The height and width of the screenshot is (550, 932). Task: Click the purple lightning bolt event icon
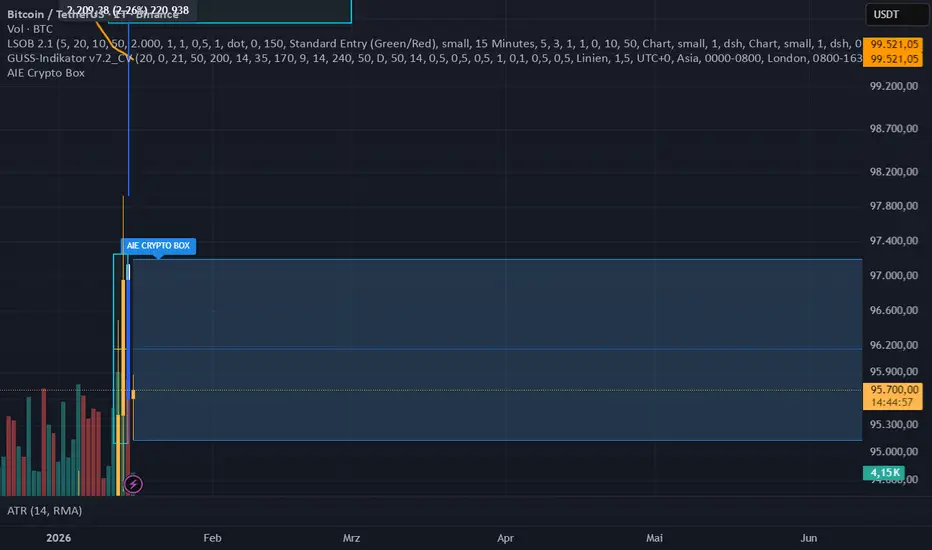(x=134, y=484)
